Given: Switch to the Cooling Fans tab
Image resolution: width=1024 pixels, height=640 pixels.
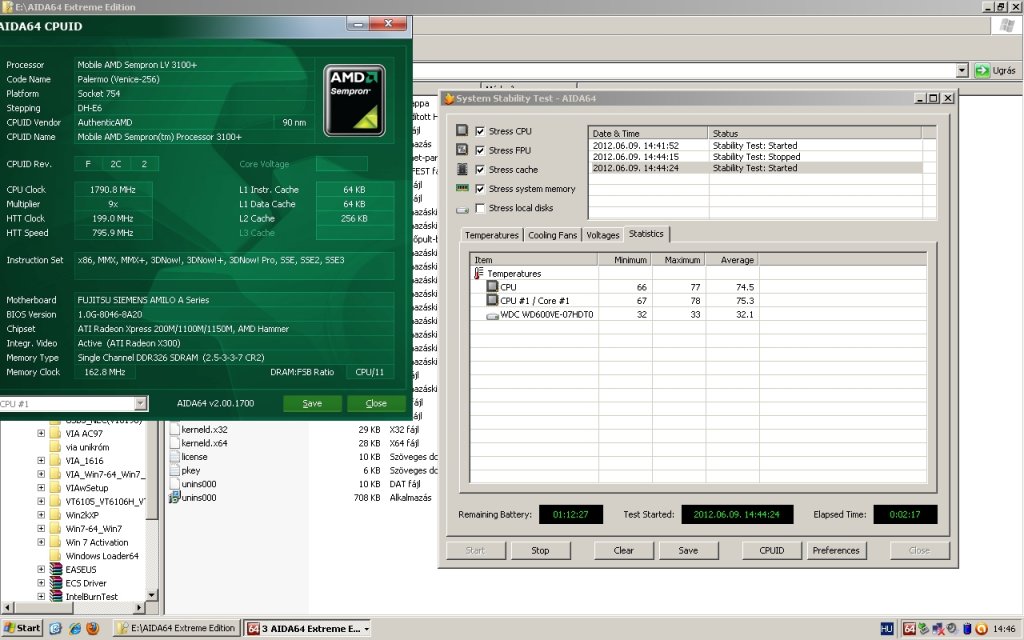Looking at the screenshot, I should click(552, 235).
